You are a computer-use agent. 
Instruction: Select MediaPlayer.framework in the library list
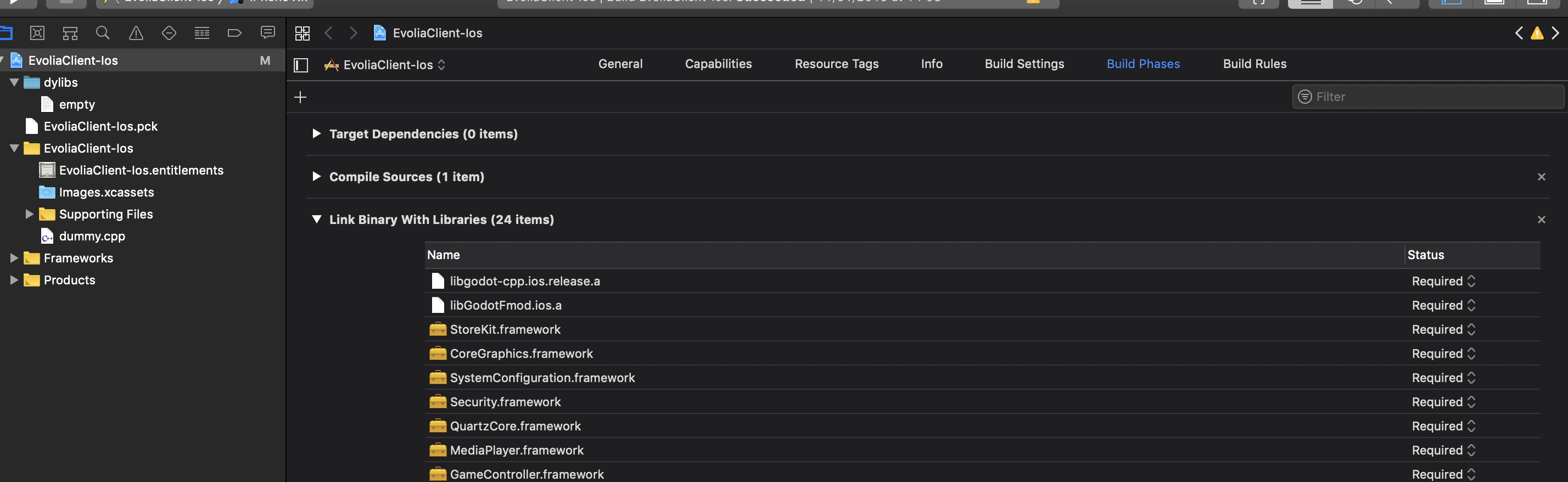point(982,450)
